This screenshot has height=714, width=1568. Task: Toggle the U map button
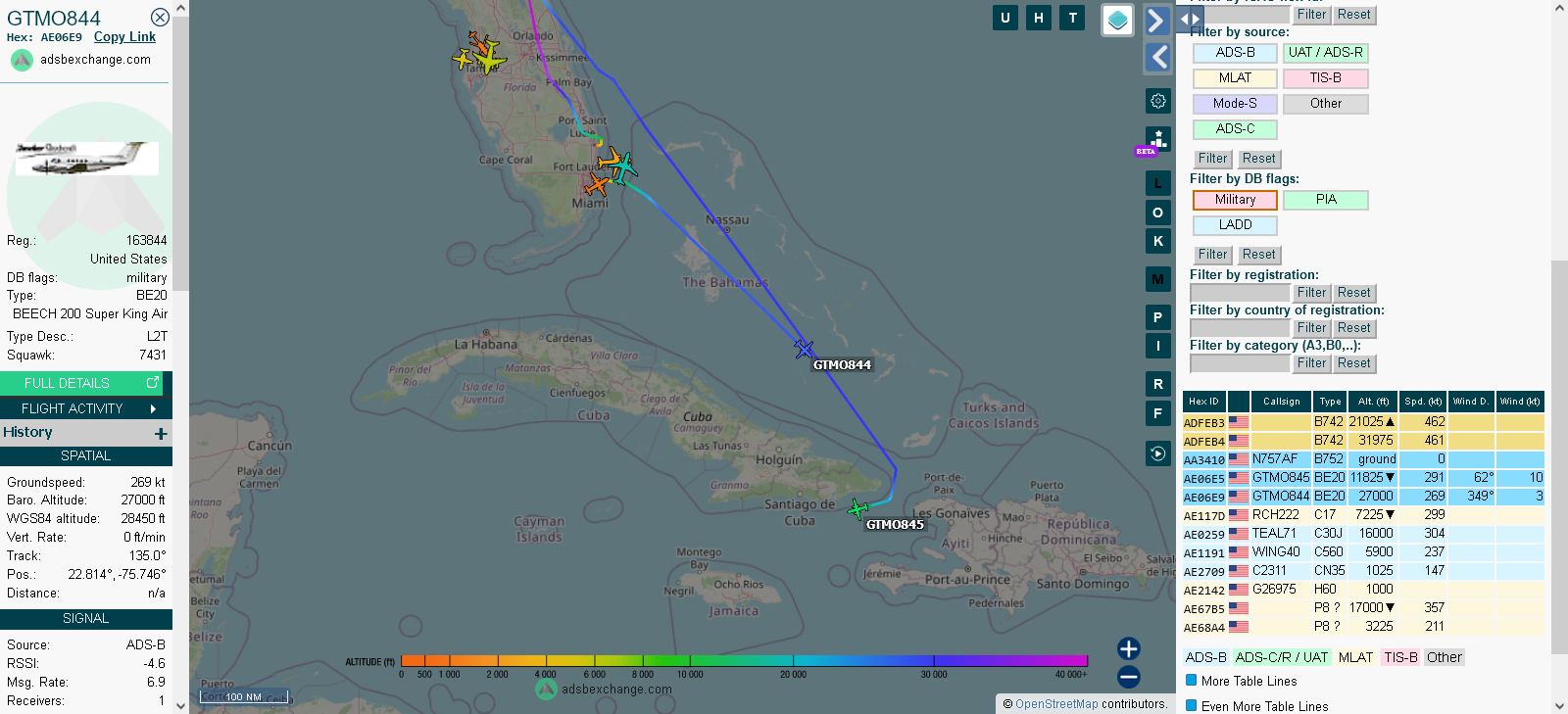(x=1005, y=18)
